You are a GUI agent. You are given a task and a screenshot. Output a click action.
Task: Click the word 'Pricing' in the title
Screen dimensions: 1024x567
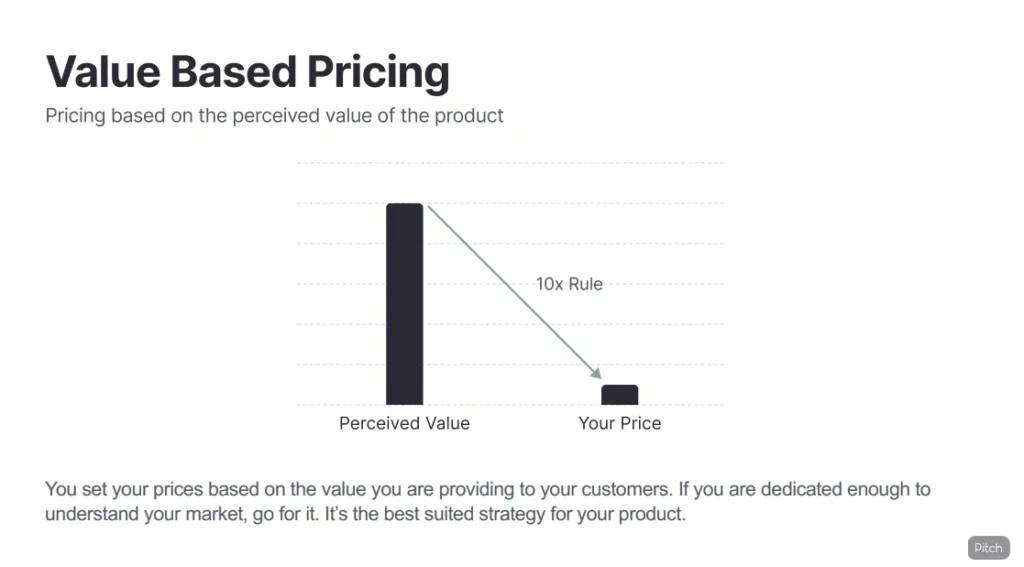[x=378, y=72]
